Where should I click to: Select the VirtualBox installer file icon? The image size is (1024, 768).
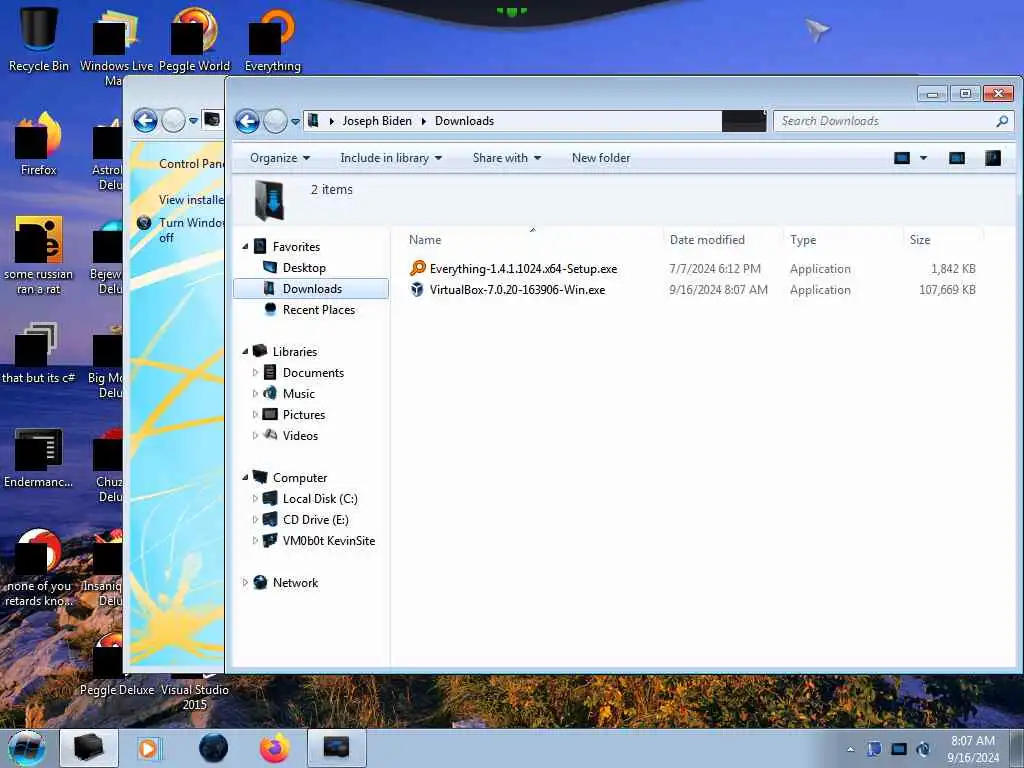click(x=417, y=289)
